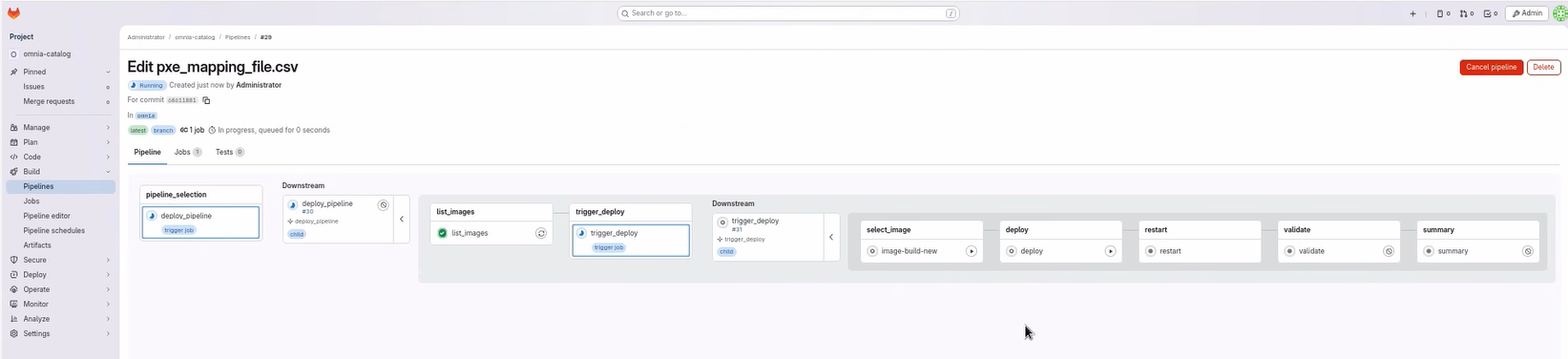Viewport: 1568px width, 359px height.
Task: Click the Monitor icon in sidebar
Action: (13, 304)
